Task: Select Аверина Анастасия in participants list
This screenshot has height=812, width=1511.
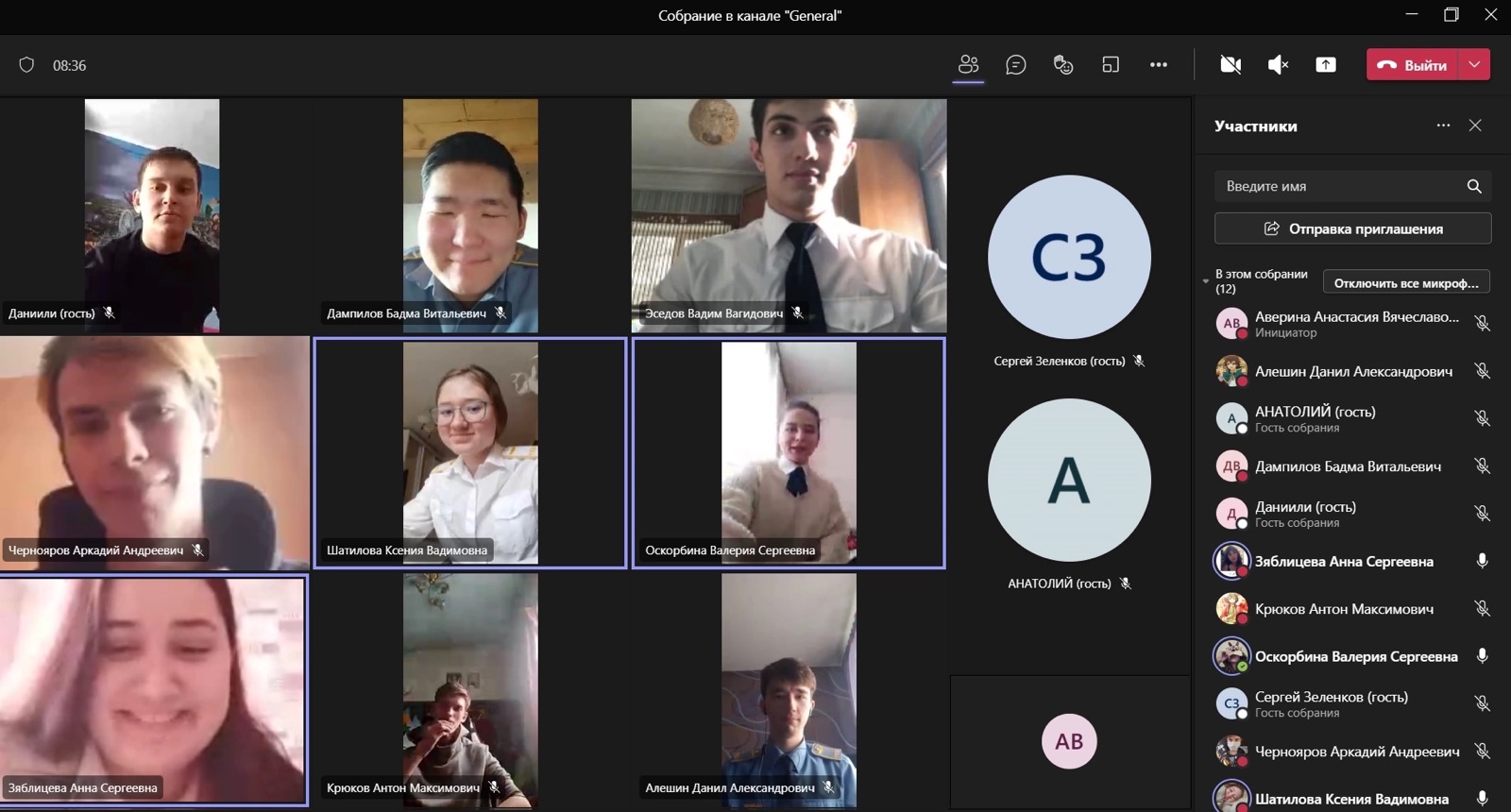Action: tap(1356, 318)
